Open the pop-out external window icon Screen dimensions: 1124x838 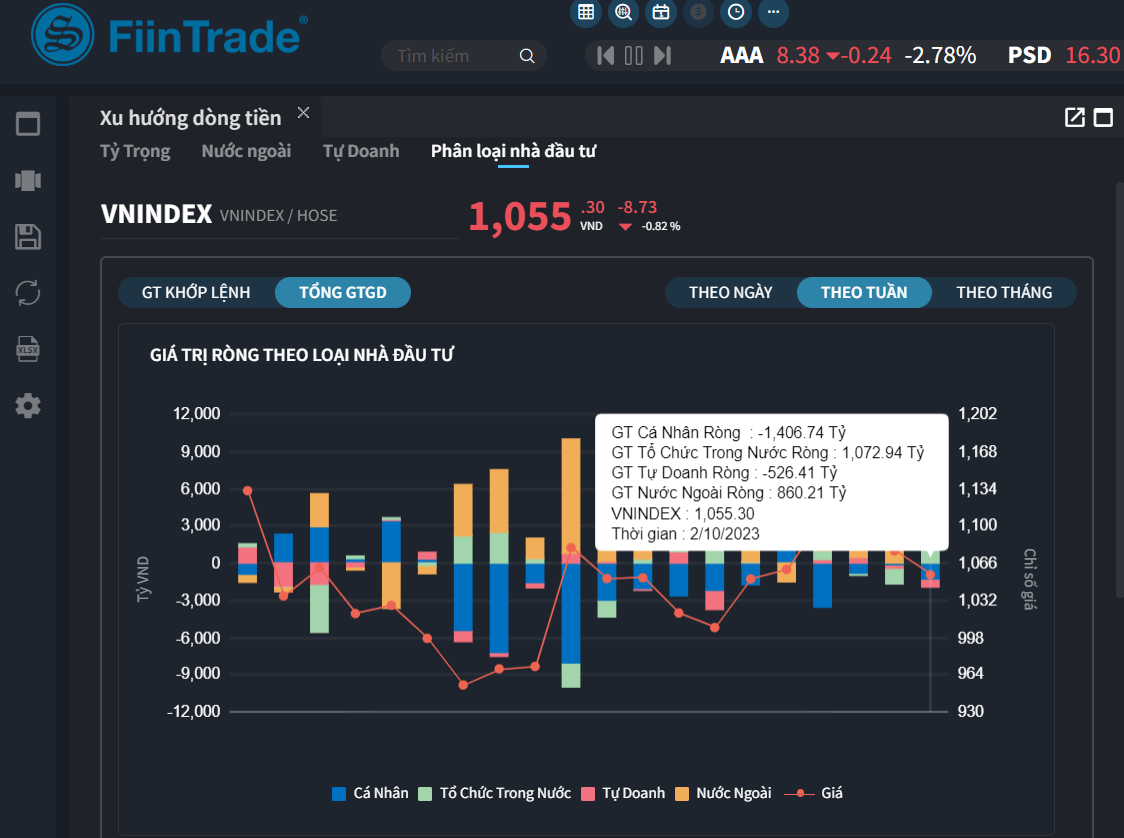click(1075, 118)
